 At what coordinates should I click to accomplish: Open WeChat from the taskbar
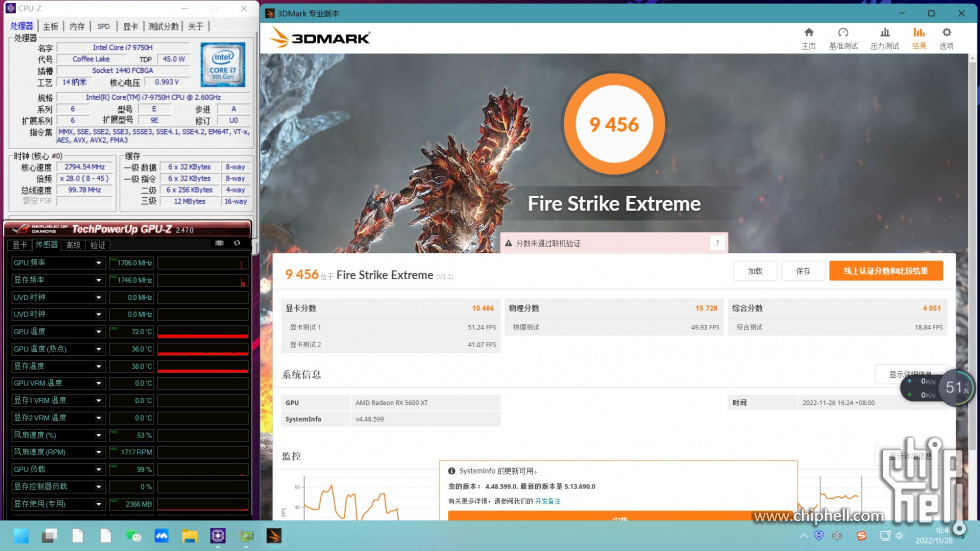coord(134,536)
